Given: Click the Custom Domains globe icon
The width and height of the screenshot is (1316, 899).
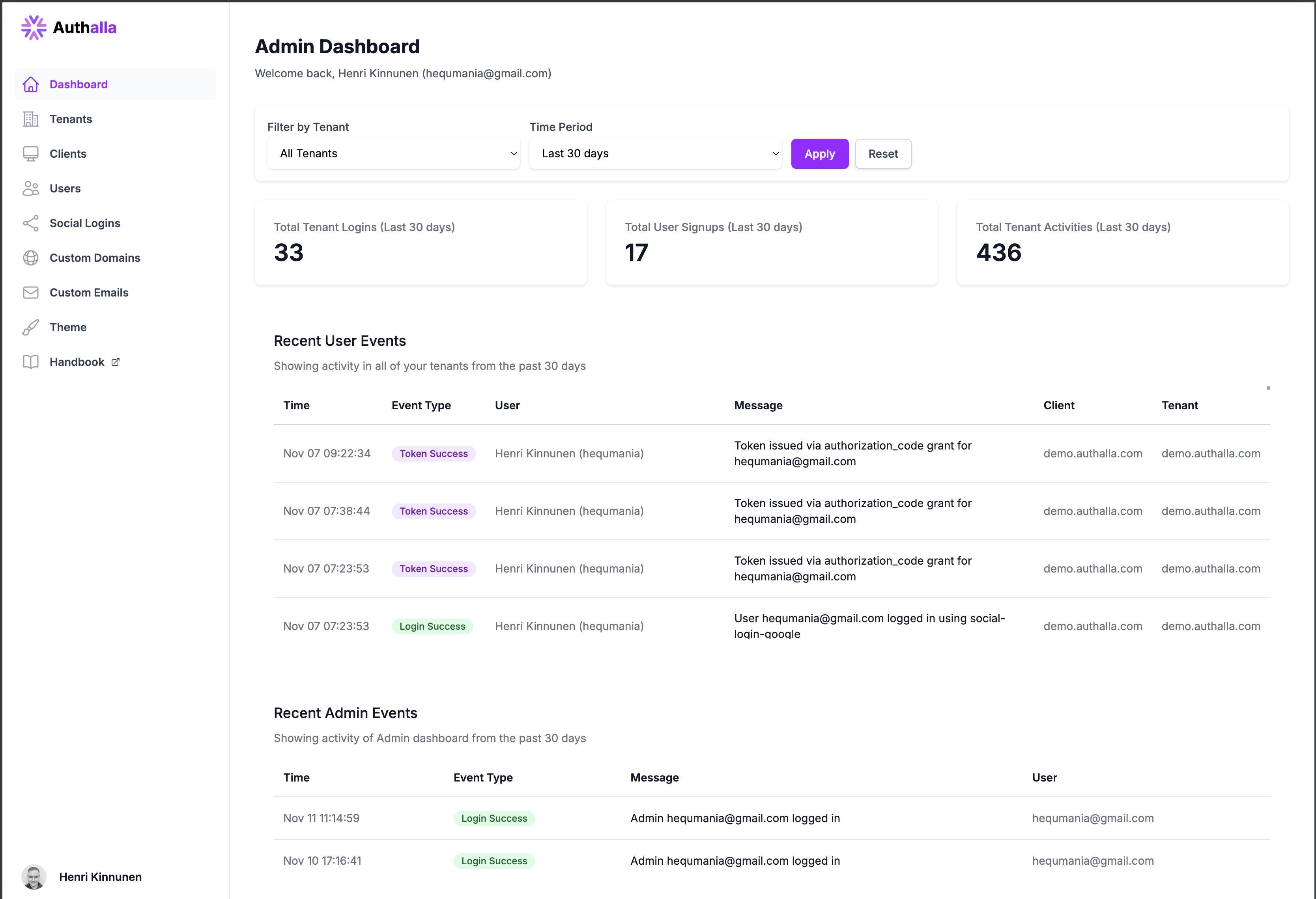Looking at the screenshot, I should 31,257.
